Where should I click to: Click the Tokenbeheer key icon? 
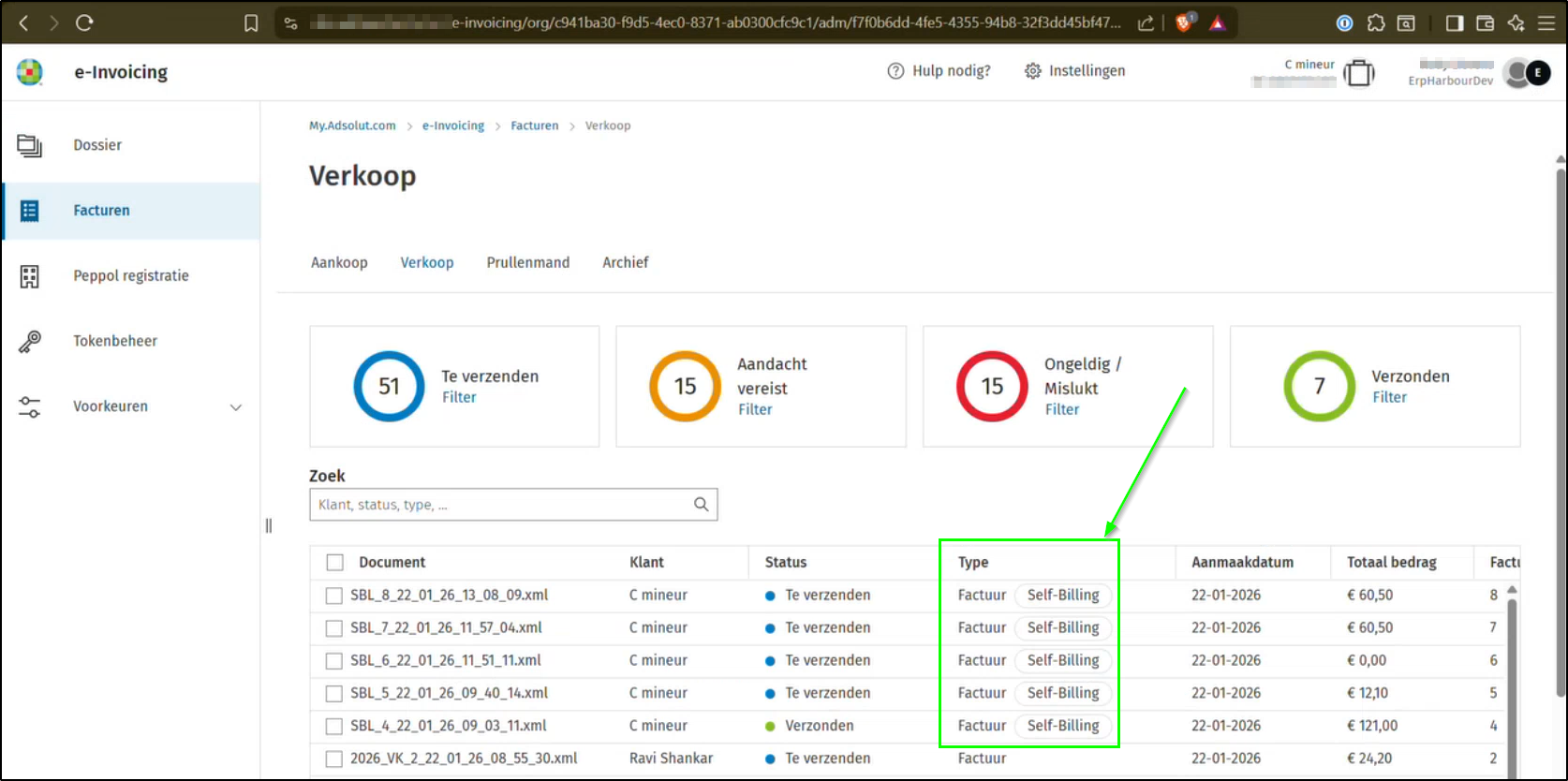pos(30,342)
